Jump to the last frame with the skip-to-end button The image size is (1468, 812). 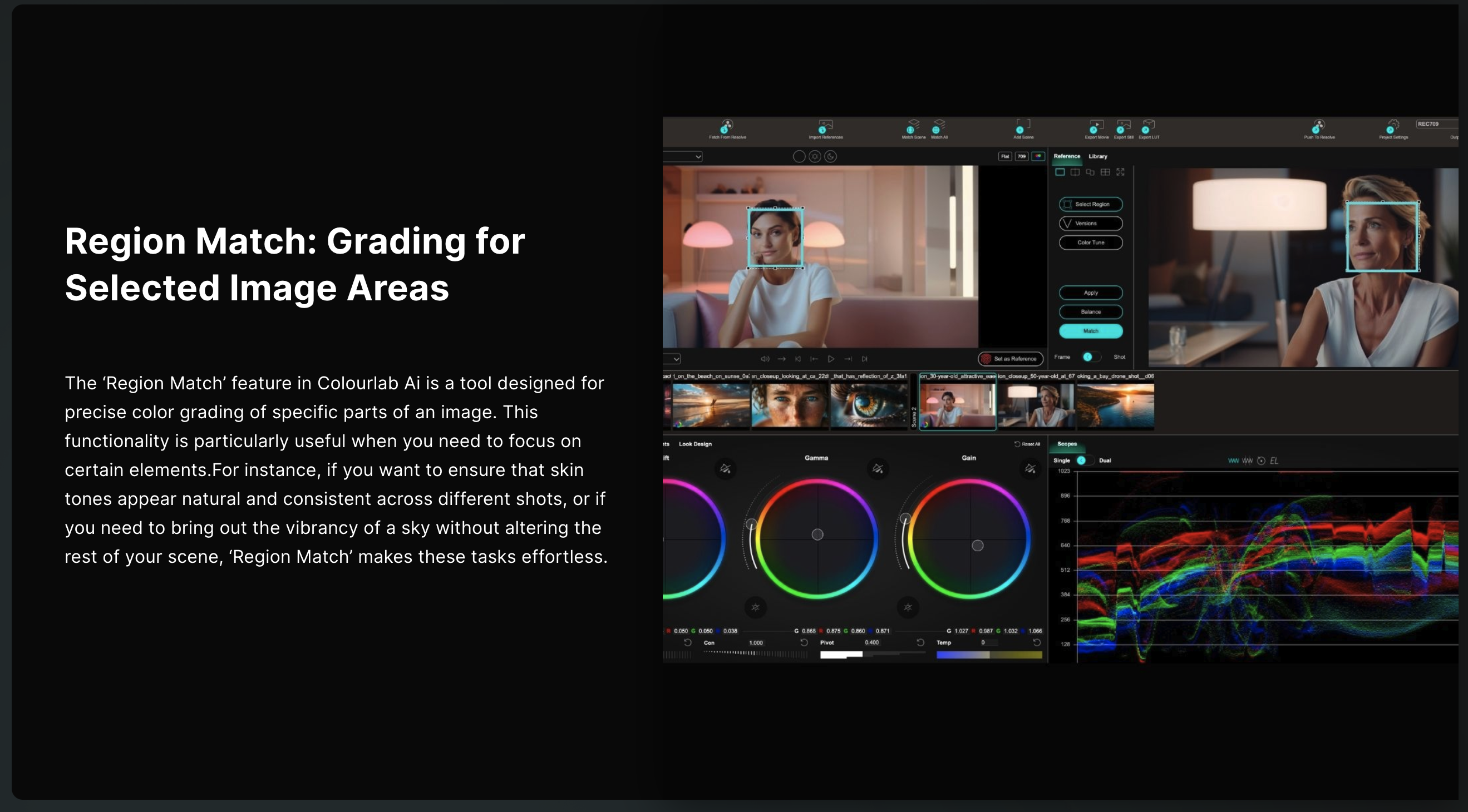click(865, 359)
